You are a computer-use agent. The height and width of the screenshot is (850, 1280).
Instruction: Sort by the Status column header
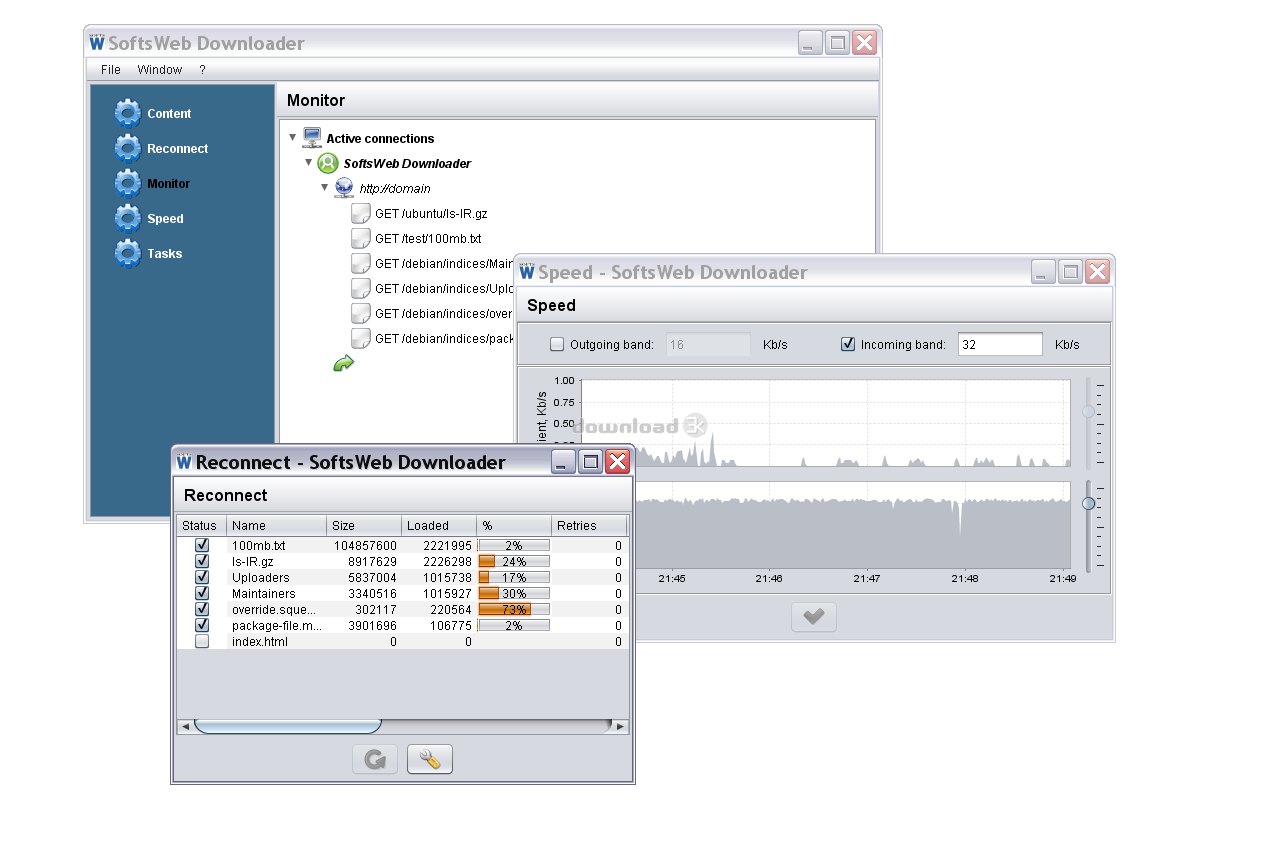pyautogui.click(x=202, y=525)
